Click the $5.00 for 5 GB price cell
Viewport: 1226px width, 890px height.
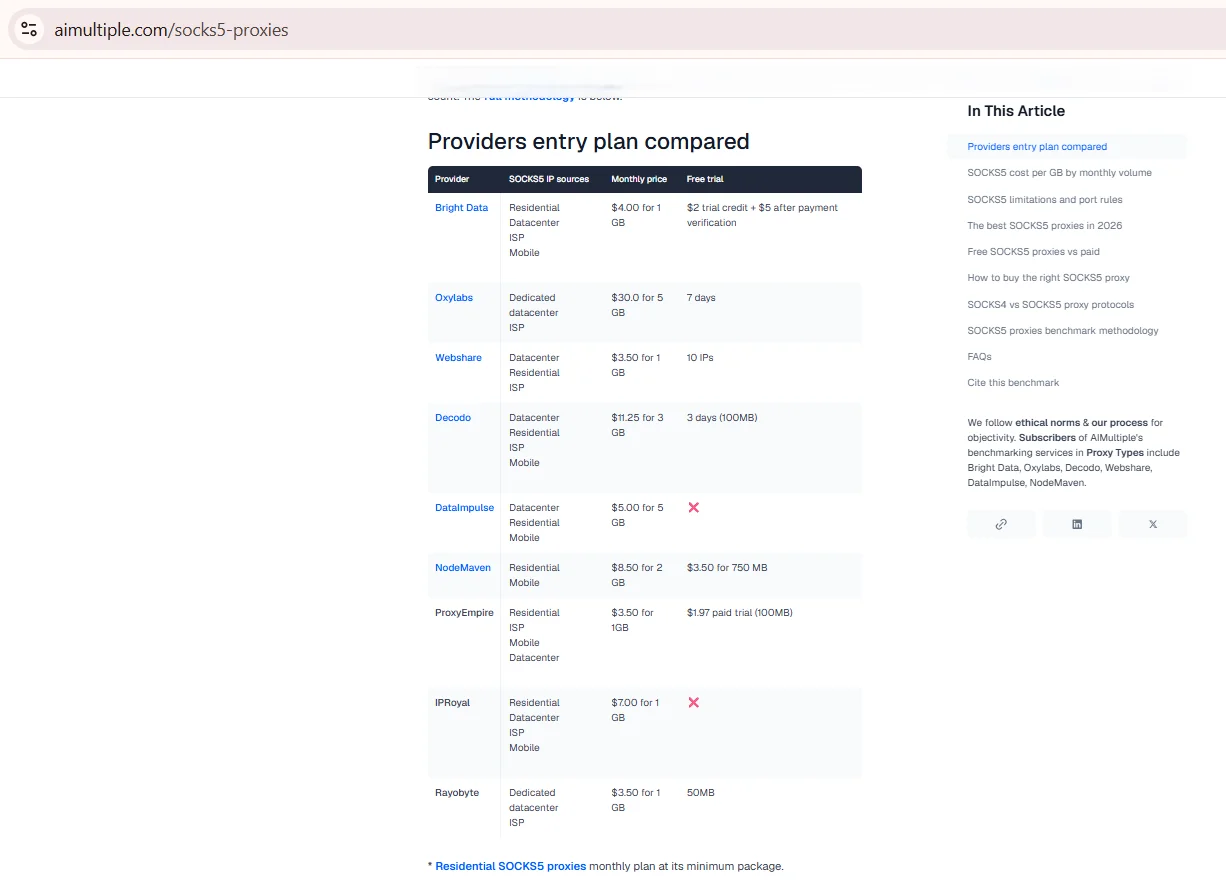[637, 515]
